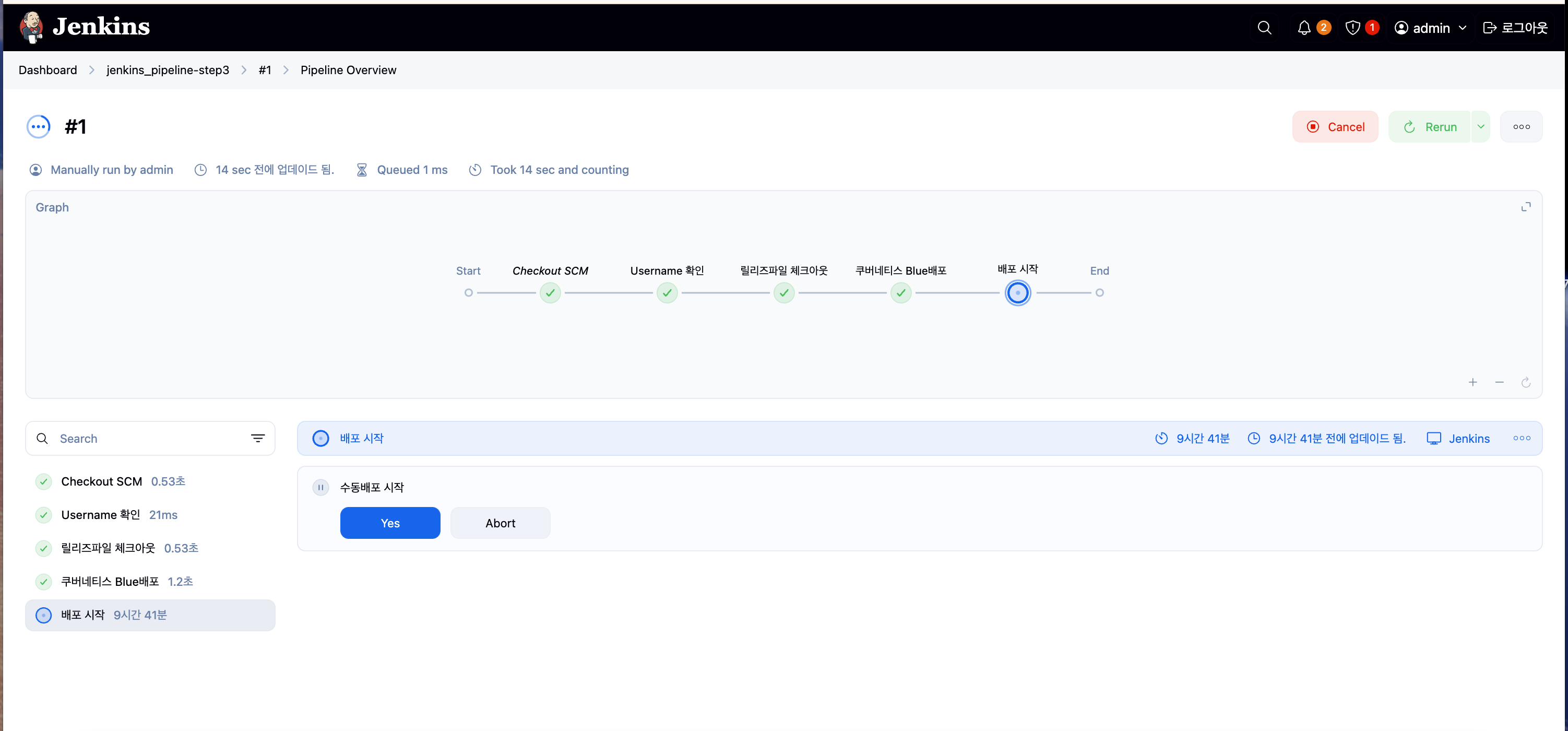Select the Checkout SCM node in graph
This screenshot has width=1568, height=731.
coord(550,293)
